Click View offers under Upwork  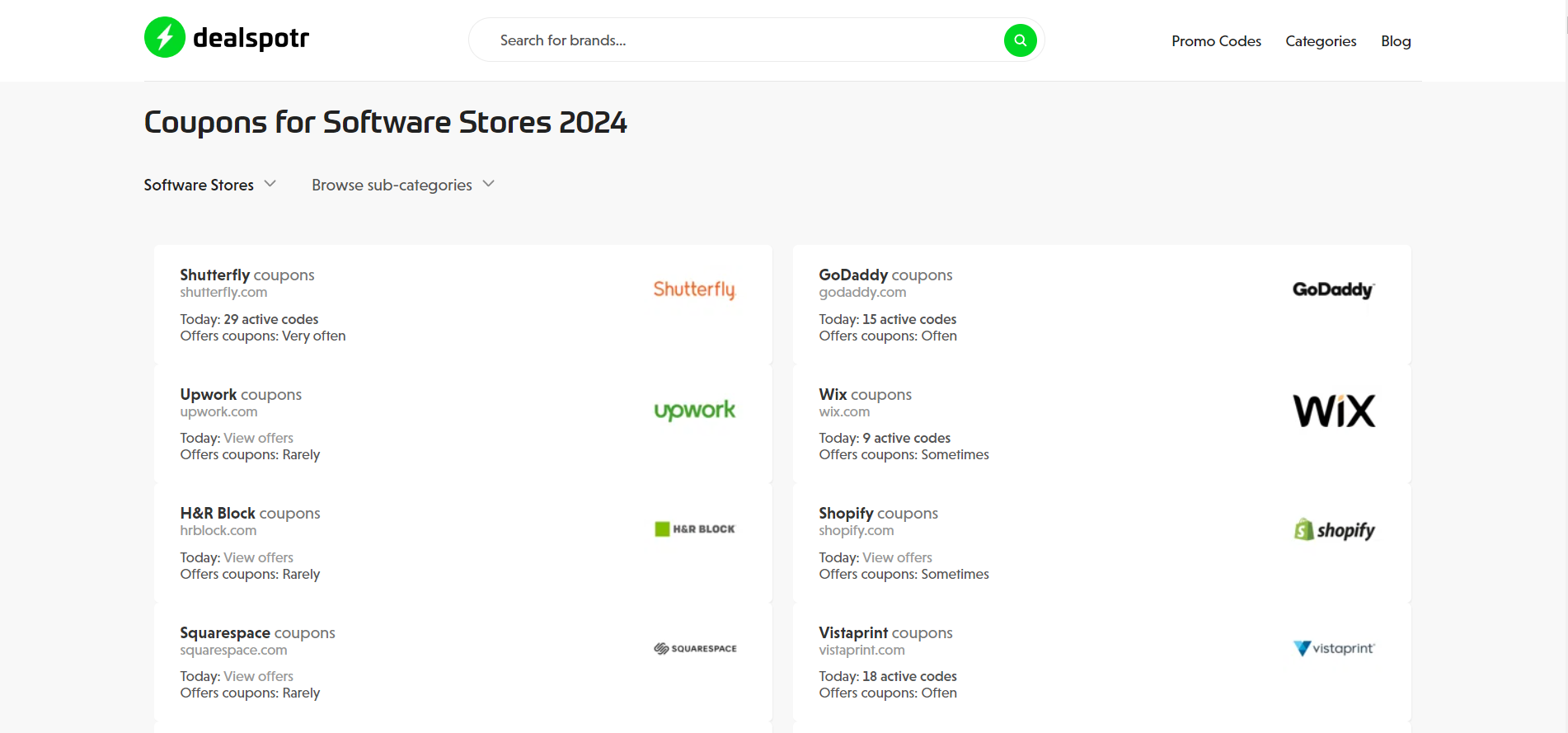(x=258, y=438)
